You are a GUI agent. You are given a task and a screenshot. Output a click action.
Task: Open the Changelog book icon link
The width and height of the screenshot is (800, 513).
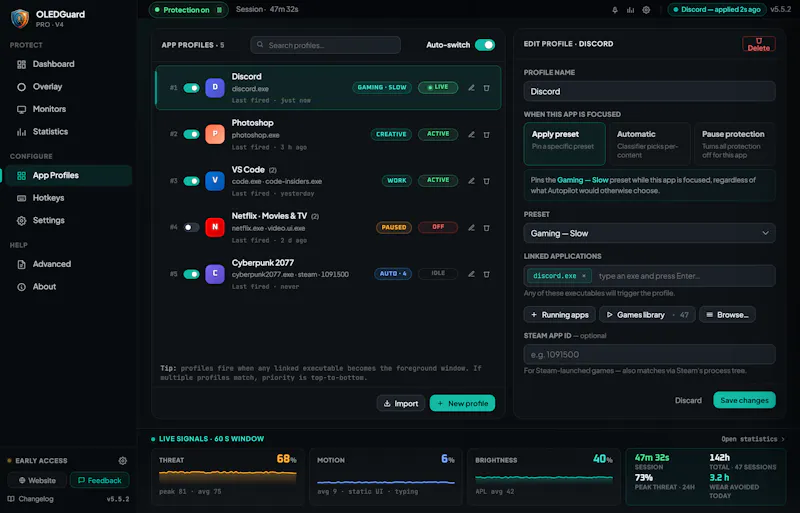(31, 499)
